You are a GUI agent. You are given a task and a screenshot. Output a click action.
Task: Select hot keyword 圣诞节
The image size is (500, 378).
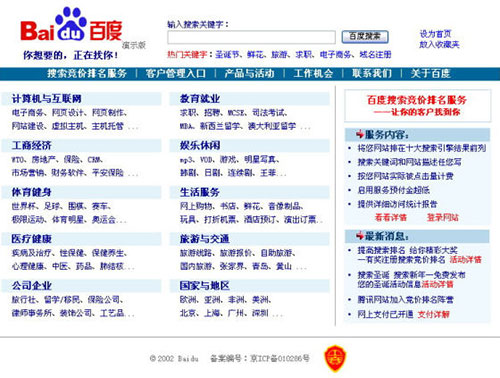tap(227, 54)
